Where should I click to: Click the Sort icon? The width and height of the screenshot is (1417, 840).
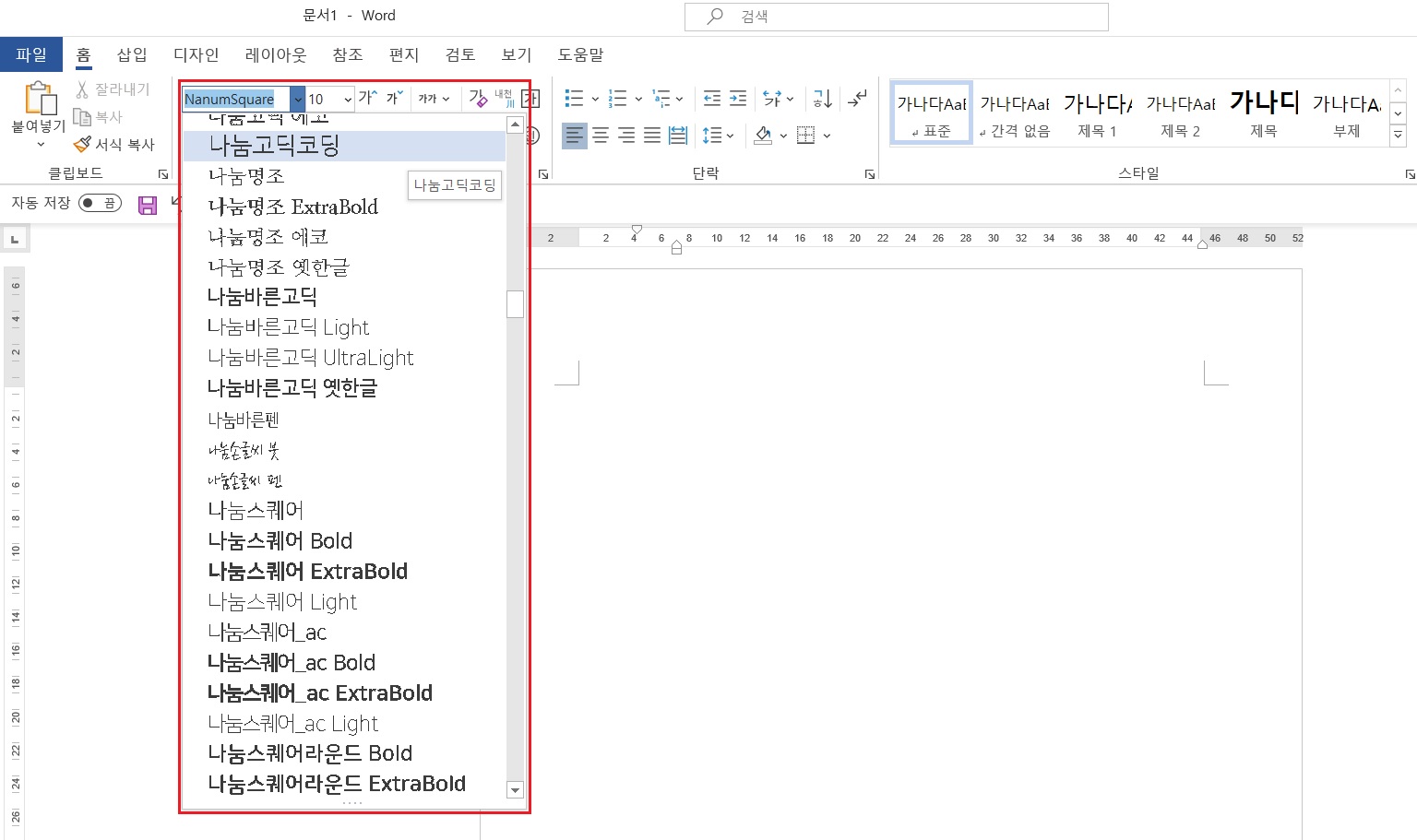point(822,98)
